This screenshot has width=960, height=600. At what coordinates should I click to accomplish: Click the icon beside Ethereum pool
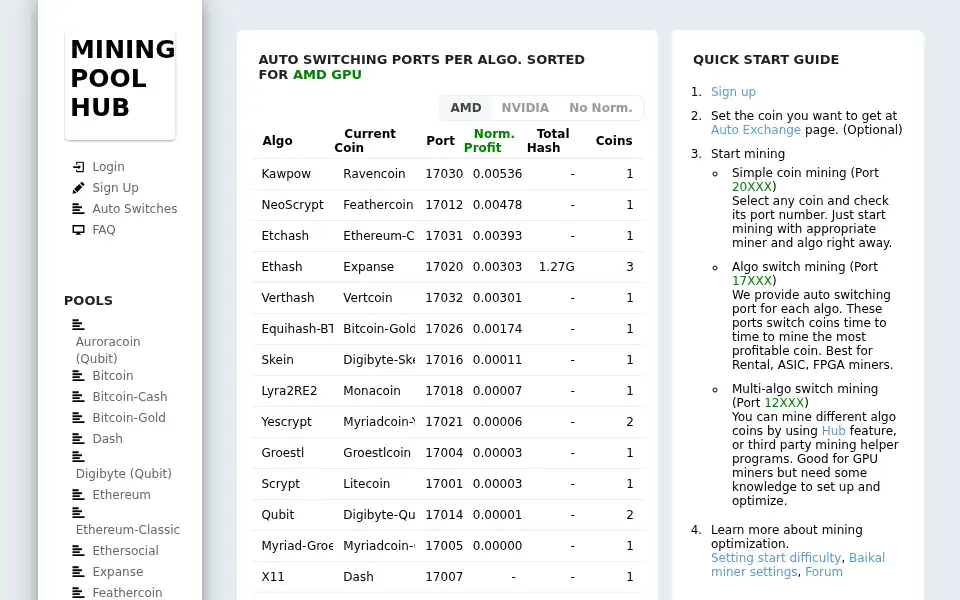point(78,494)
